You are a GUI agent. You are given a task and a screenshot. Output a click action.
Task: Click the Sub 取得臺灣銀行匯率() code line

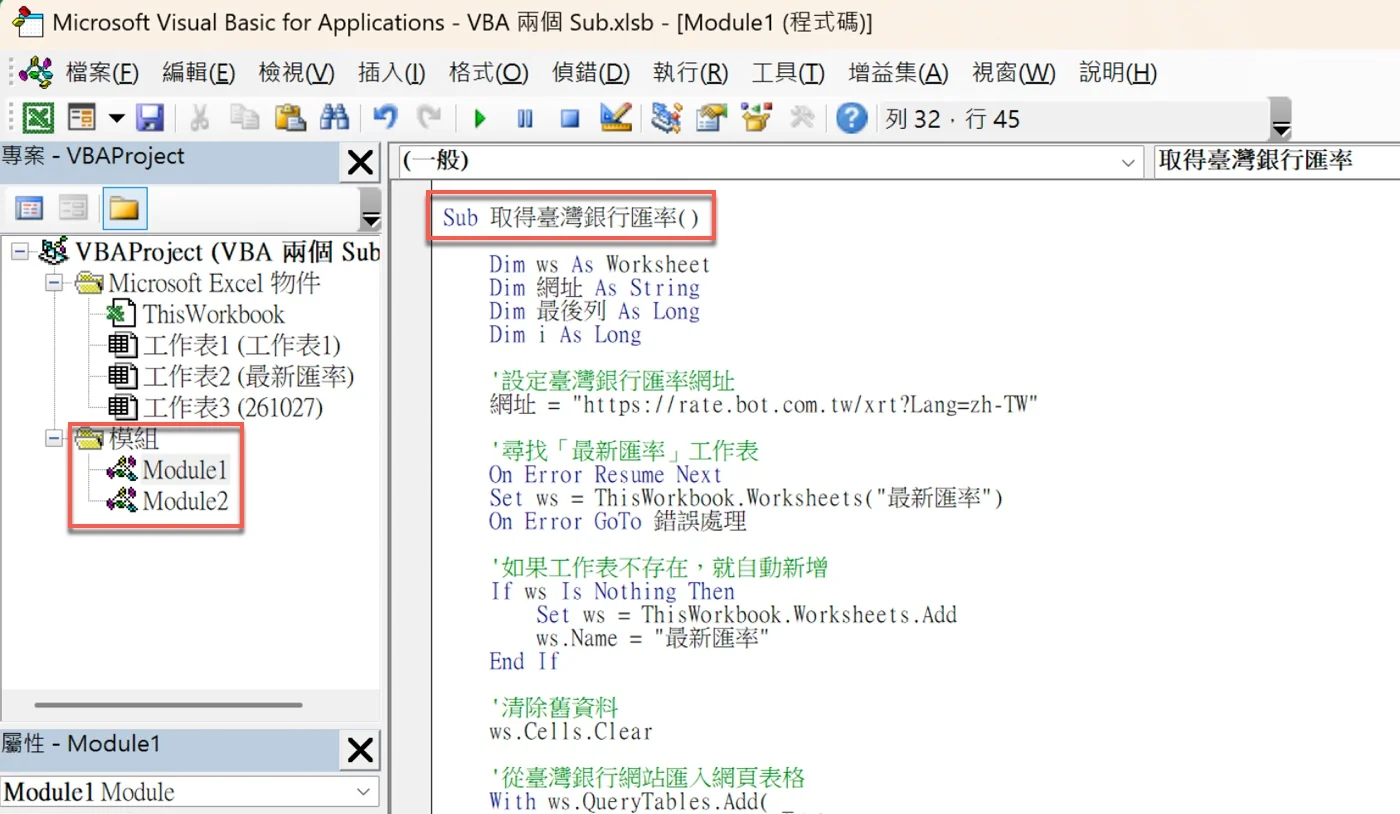click(571, 217)
